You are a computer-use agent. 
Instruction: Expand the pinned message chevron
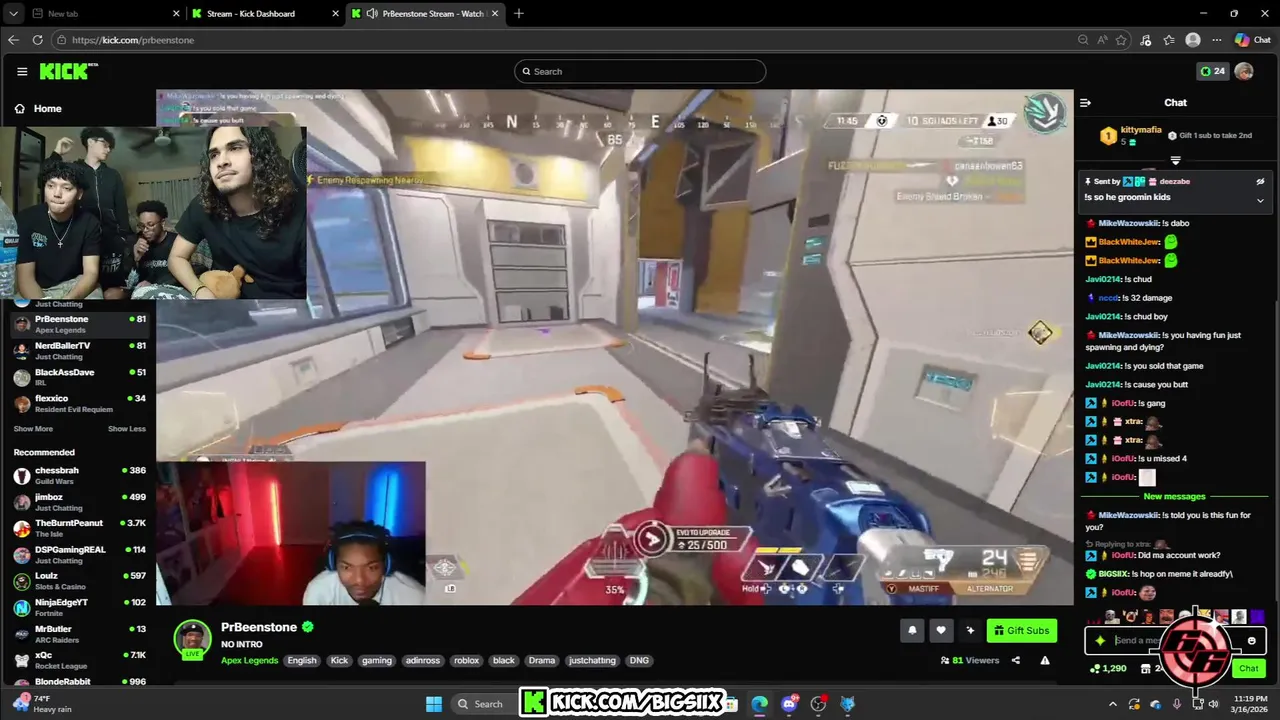(1260, 200)
